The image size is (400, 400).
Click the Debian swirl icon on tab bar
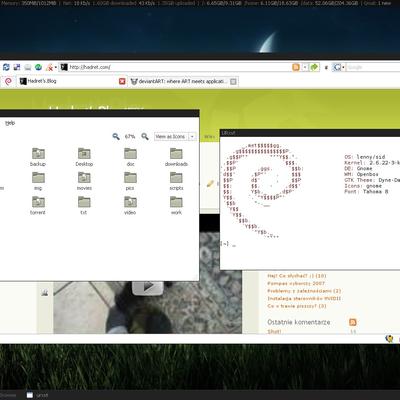click(x=8, y=81)
